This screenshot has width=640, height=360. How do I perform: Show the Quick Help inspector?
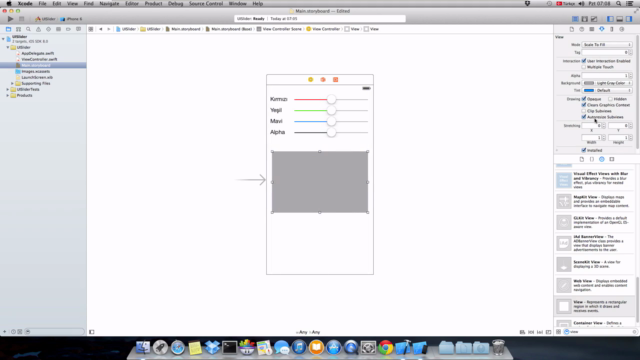coord(582,29)
